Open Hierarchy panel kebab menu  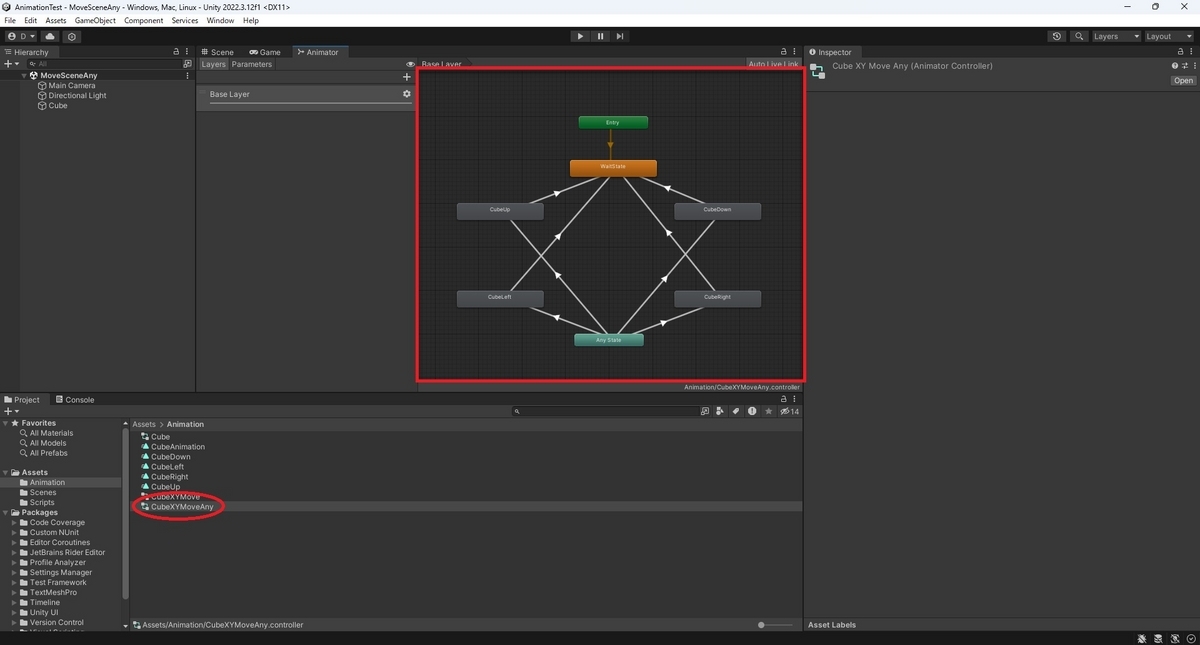click(x=188, y=52)
